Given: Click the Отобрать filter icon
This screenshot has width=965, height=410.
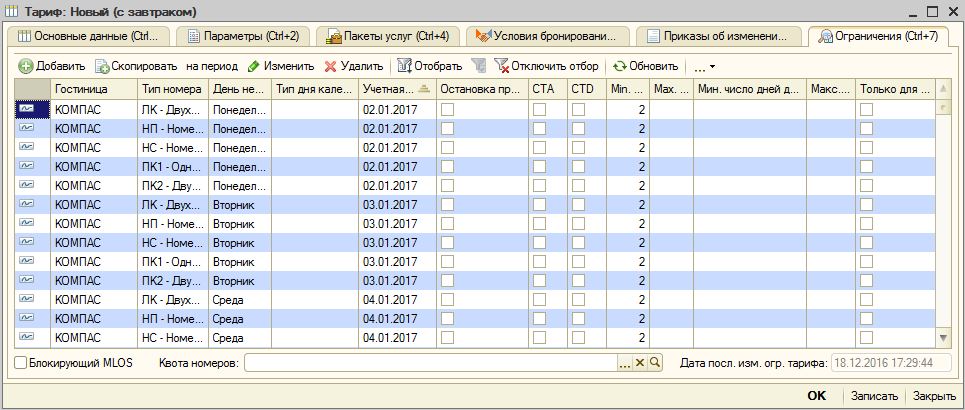Looking at the screenshot, I should [404, 66].
